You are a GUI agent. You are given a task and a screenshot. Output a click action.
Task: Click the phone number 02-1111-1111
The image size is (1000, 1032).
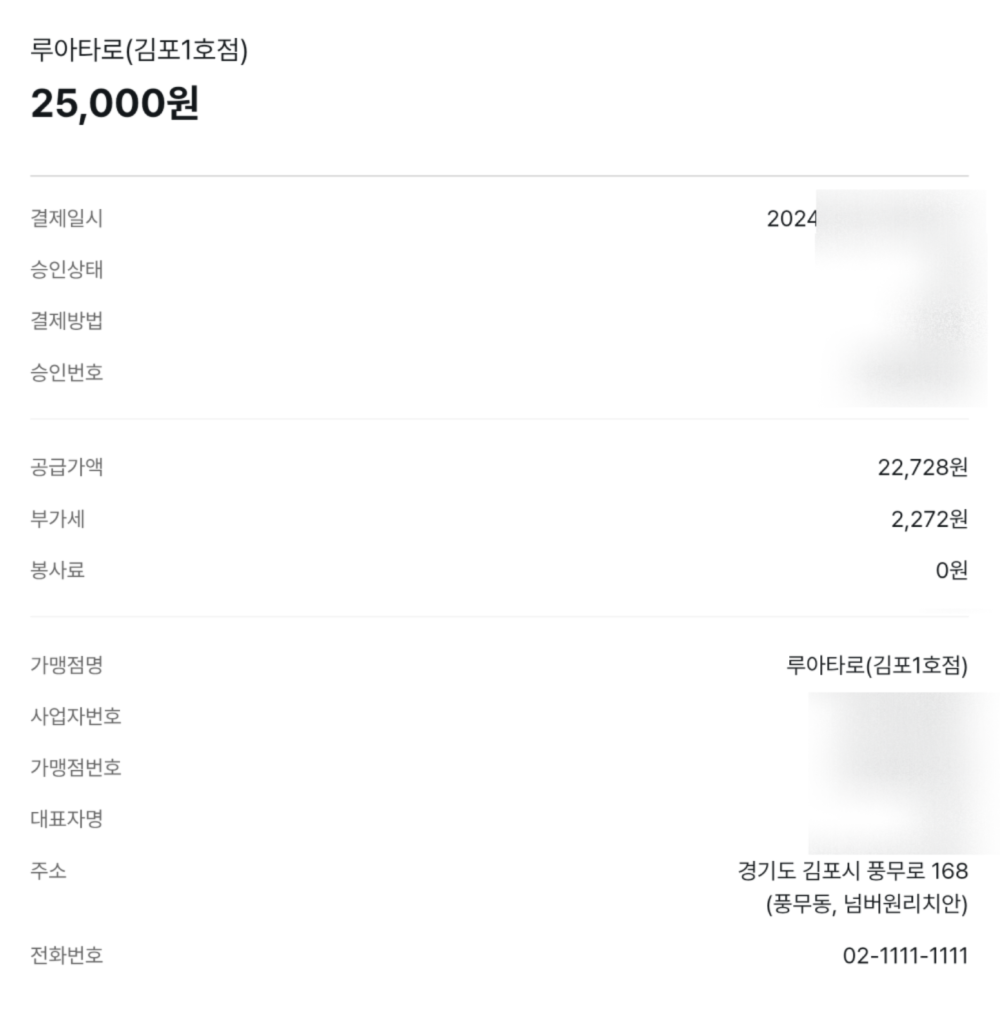pyautogui.click(x=905, y=956)
